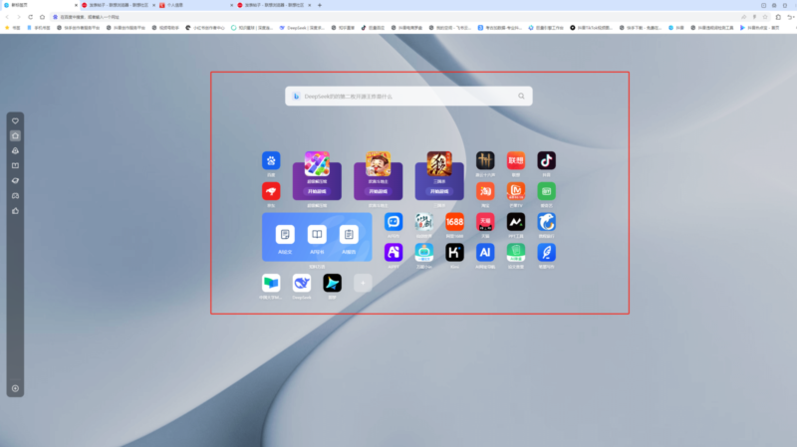Go back with the back arrow
Screen dimensions: 797x447
(7, 17)
